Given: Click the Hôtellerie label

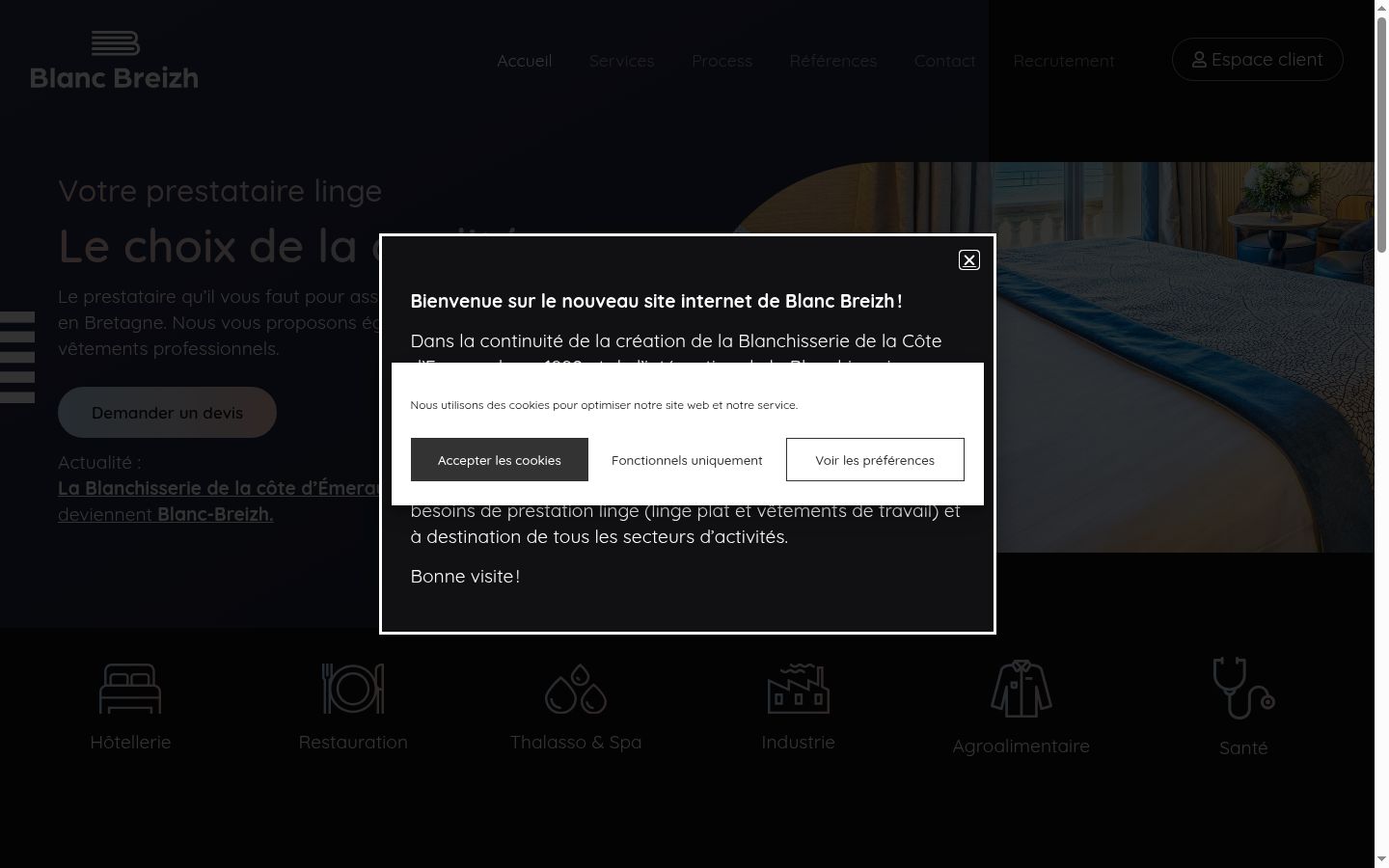Looking at the screenshot, I should [130, 742].
